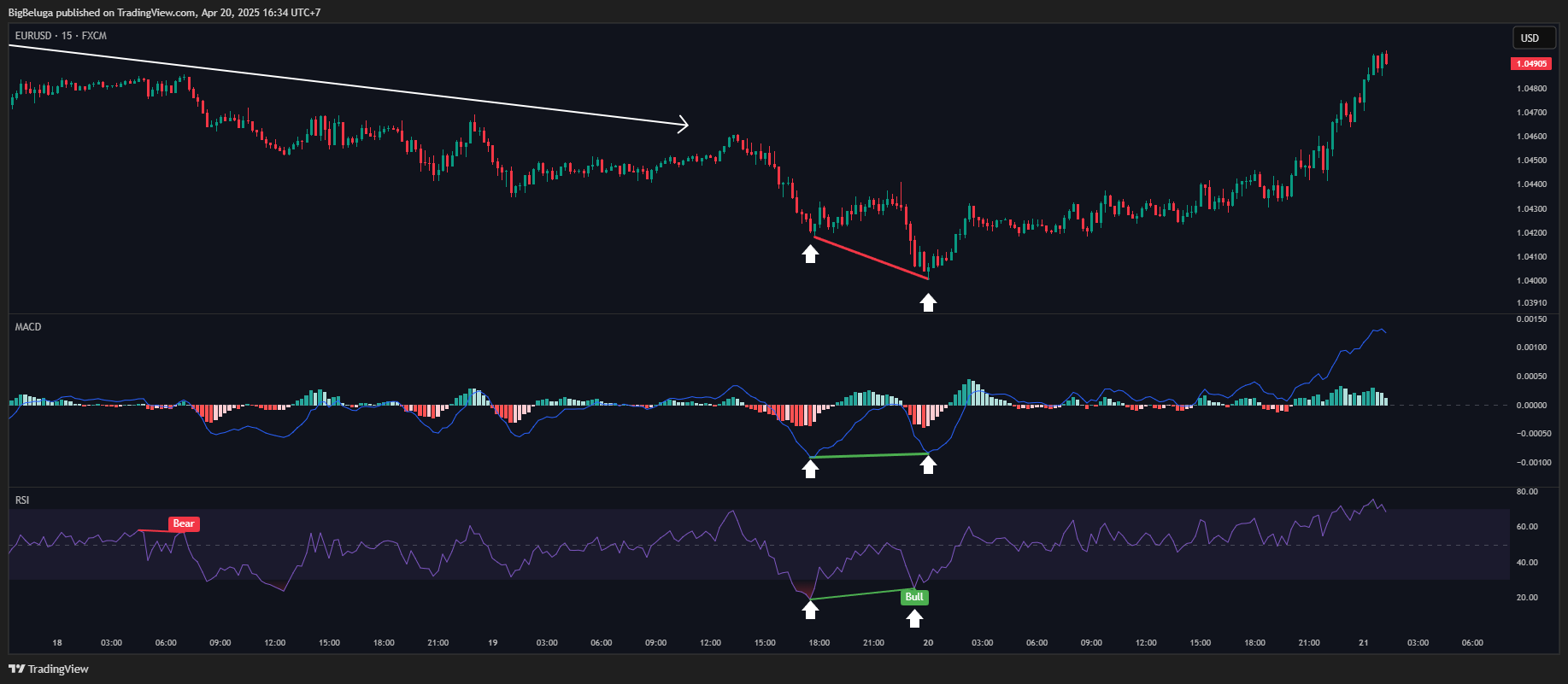Viewport: 1568px width, 684px height.
Task: Click the MACD indicator label
Action: [x=28, y=327]
